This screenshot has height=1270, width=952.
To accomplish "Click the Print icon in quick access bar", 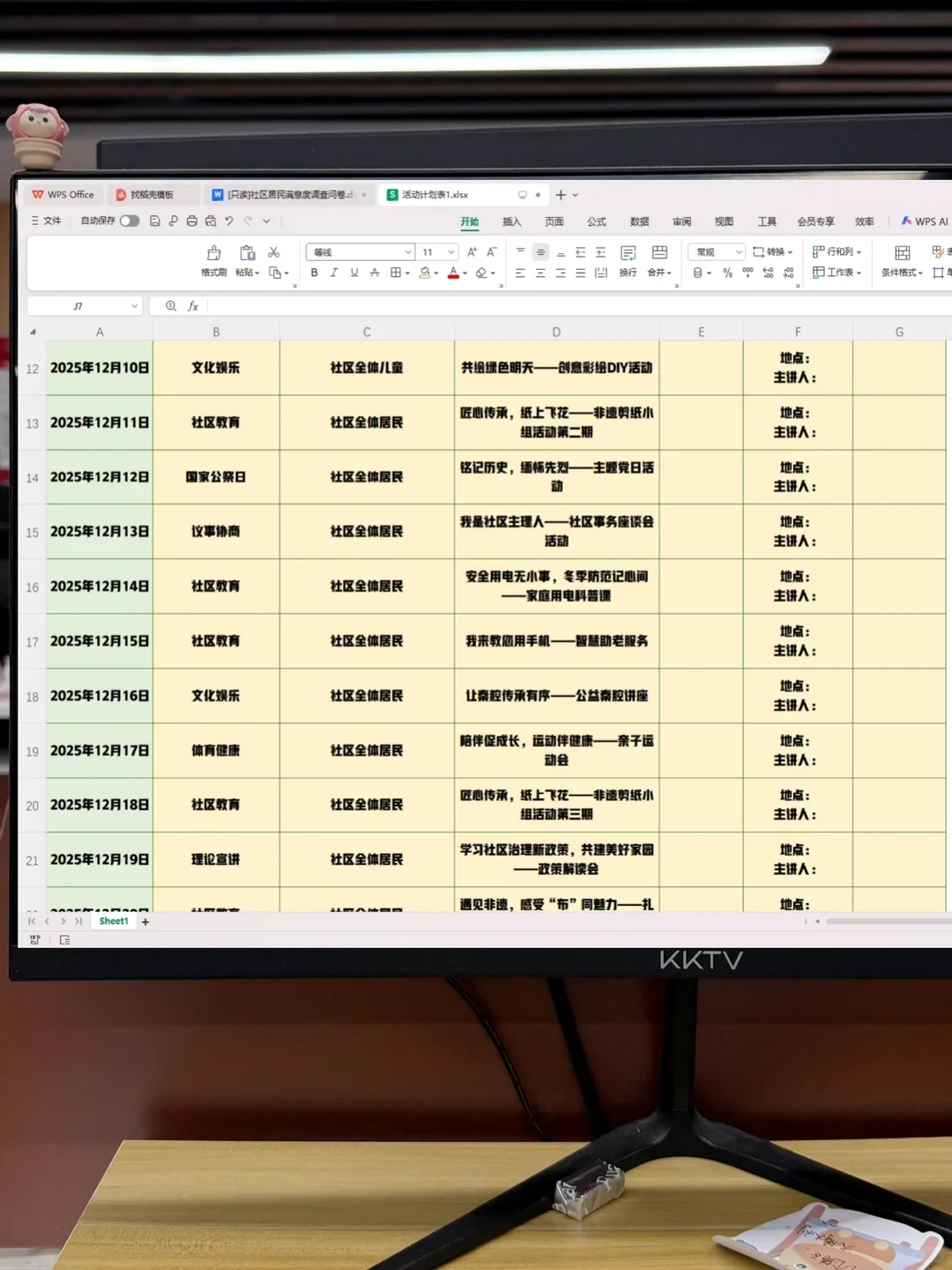I will coord(192,221).
